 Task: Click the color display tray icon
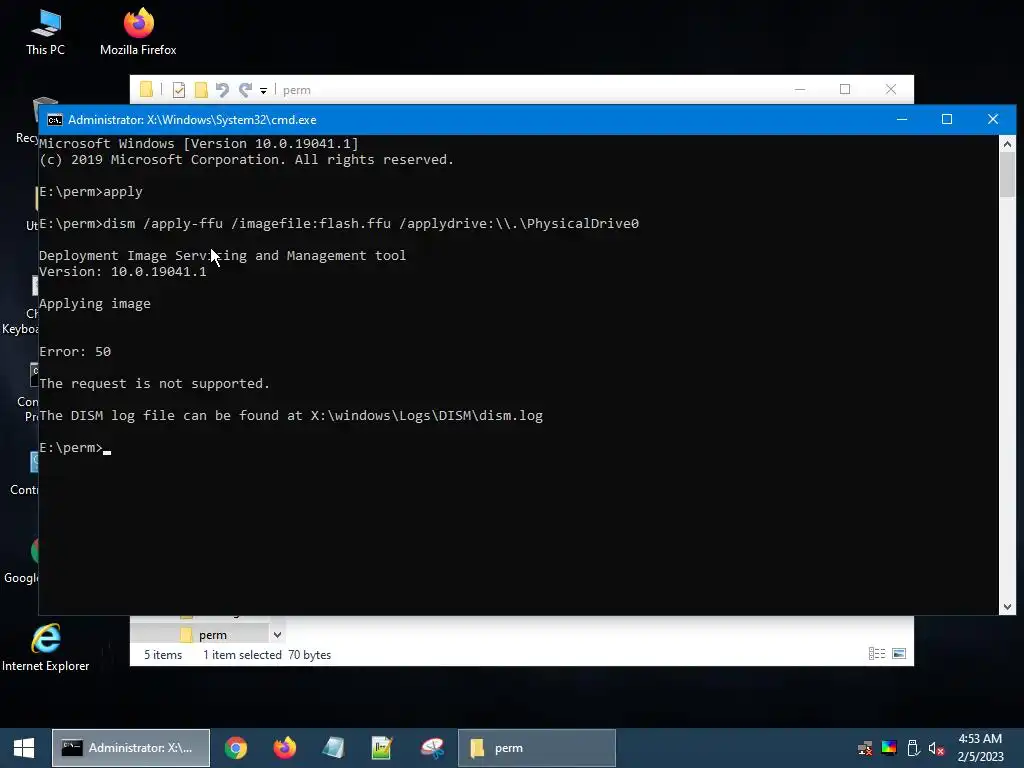tap(889, 748)
